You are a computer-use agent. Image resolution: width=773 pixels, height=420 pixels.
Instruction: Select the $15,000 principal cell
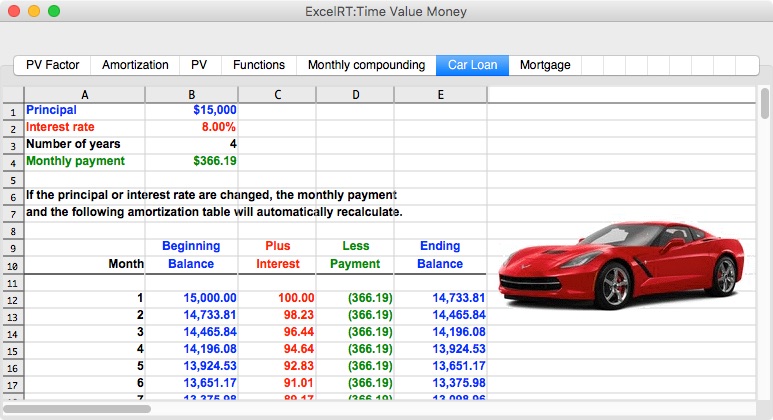[192, 110]
